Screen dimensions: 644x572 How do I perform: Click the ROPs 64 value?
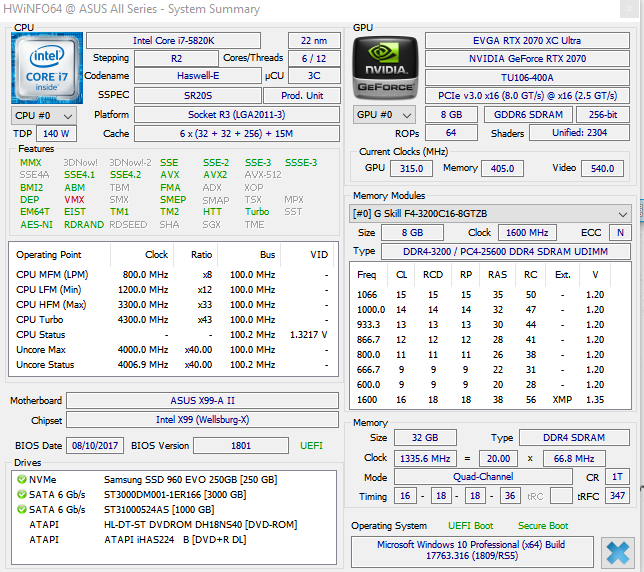[x=451, y=133]
